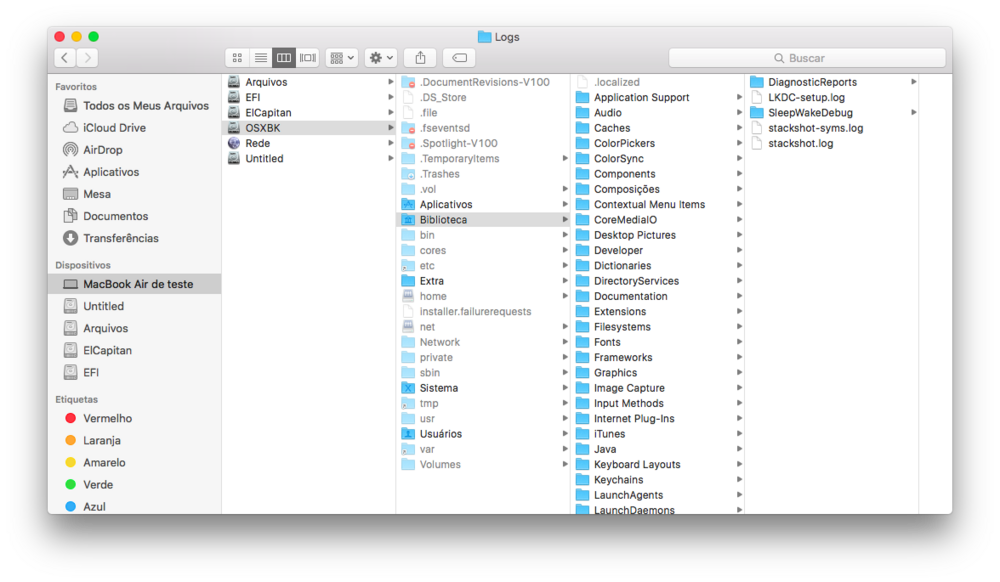
Task: Switch to list view mode
Action: click(x=260, y=58)
